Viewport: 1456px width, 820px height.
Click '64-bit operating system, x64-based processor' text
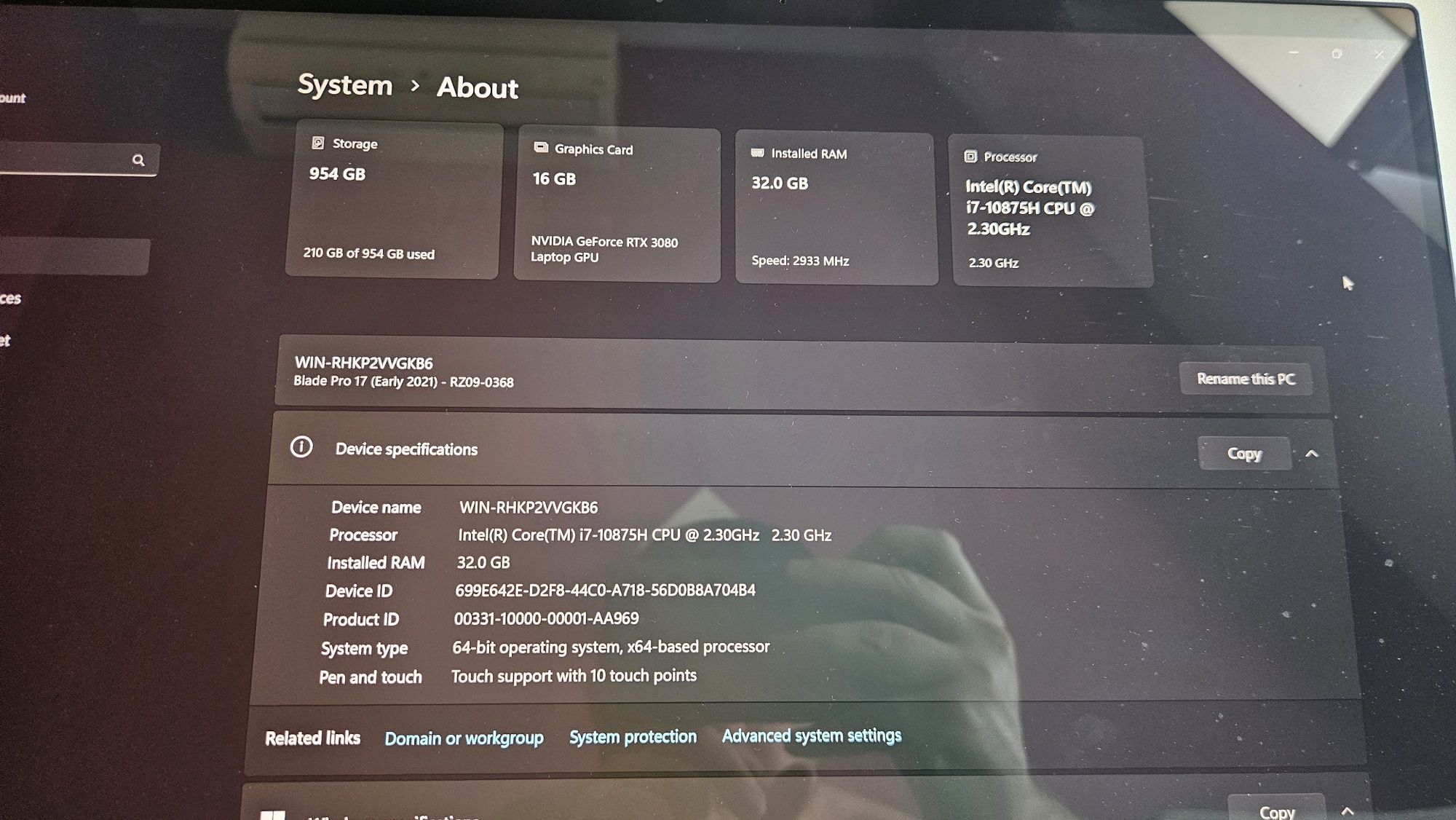(611, 647)
